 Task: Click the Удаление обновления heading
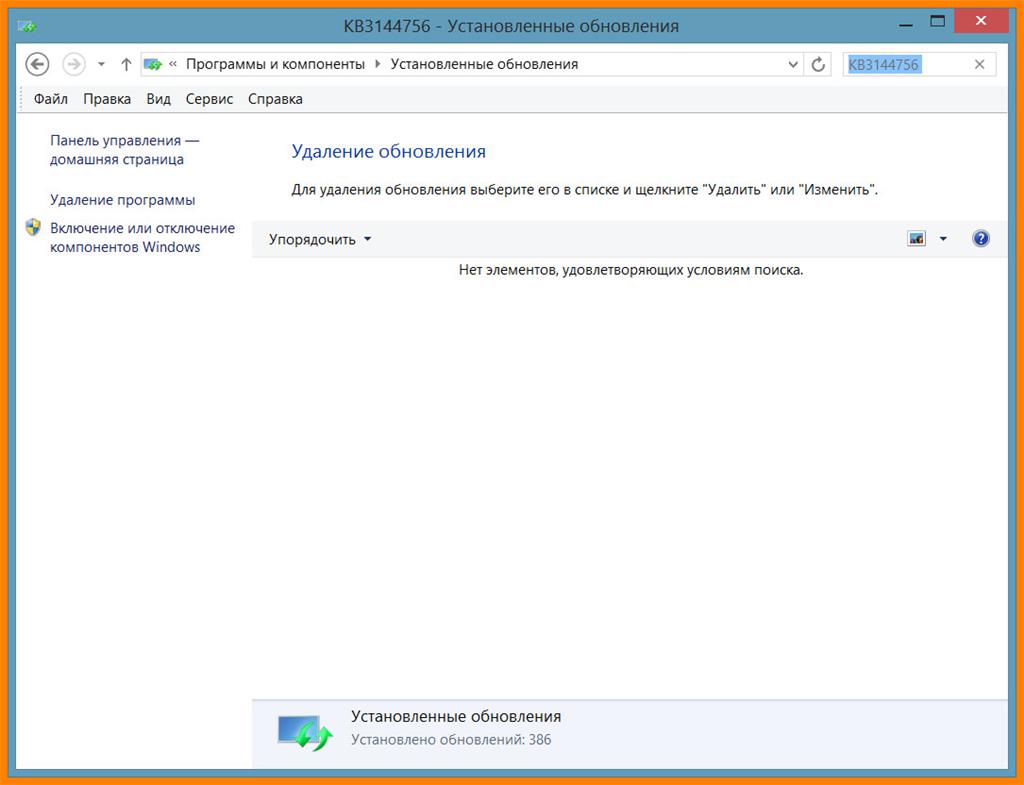pyautogui.click(x=389, y=152)
